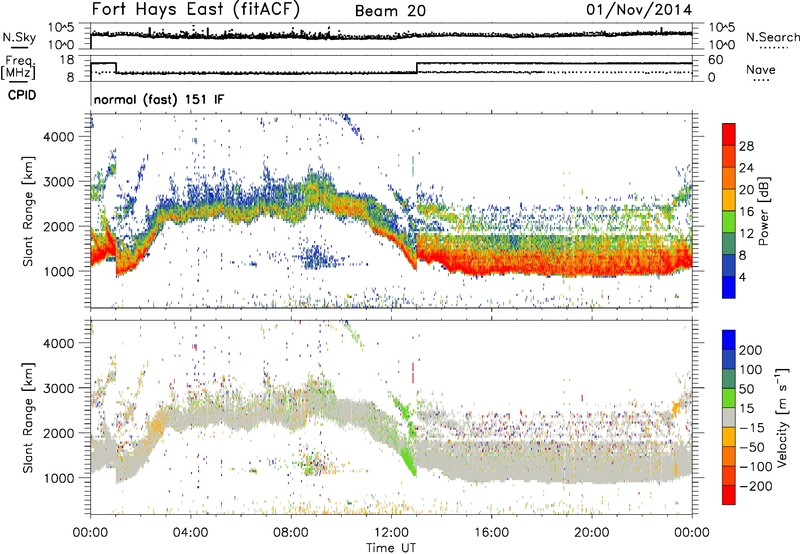Pick the teal 8-12 dB Power segment
Viewport: 800px width, 554px height.
click(729, 244)
